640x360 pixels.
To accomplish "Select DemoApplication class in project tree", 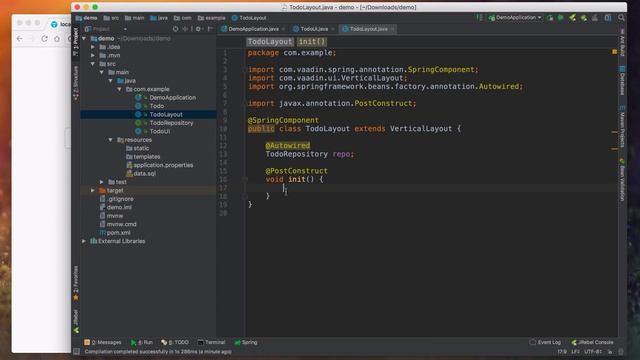I will (x=172, y=97).
